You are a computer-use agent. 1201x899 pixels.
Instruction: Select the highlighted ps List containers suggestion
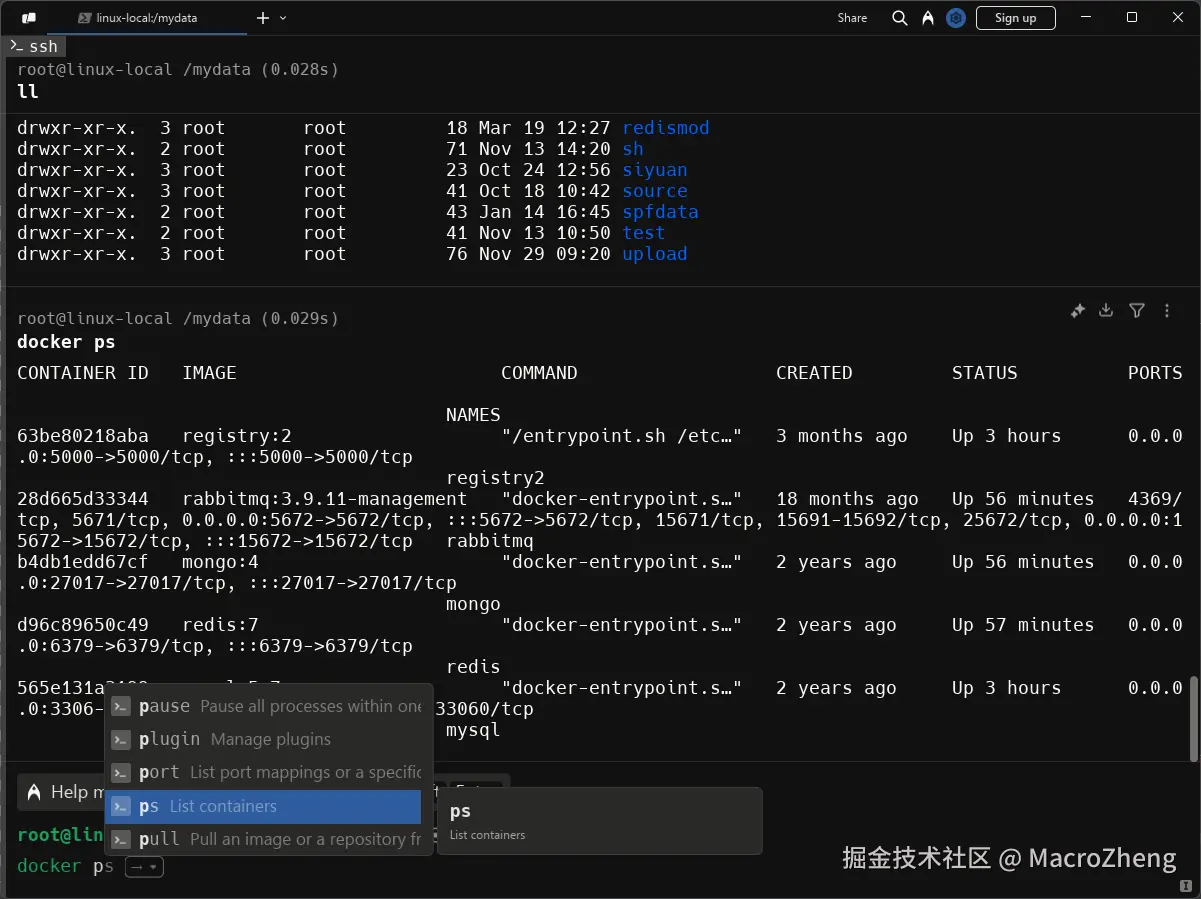pyautogui.click(x=264, y=806)
